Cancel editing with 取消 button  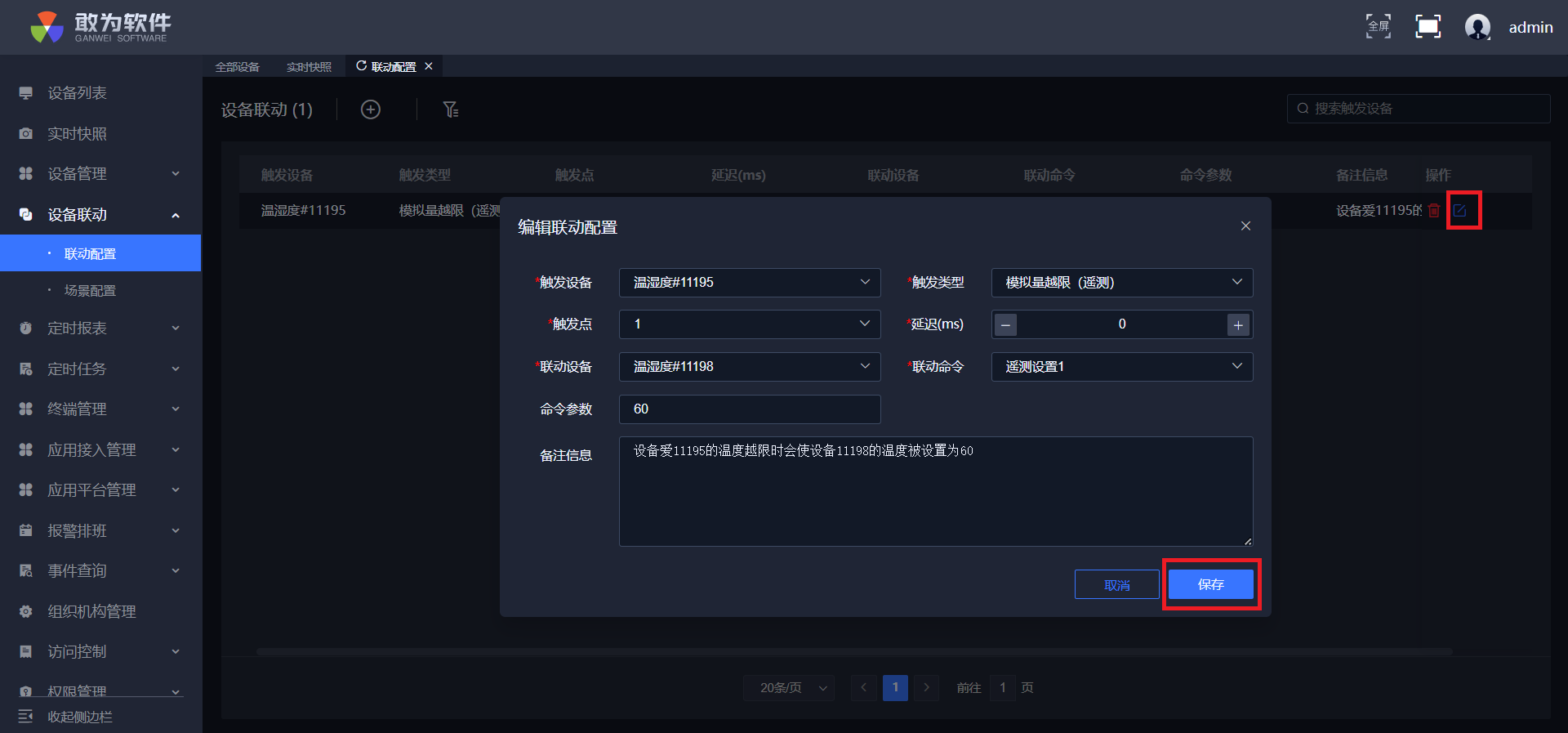(x=1116, y=585)
